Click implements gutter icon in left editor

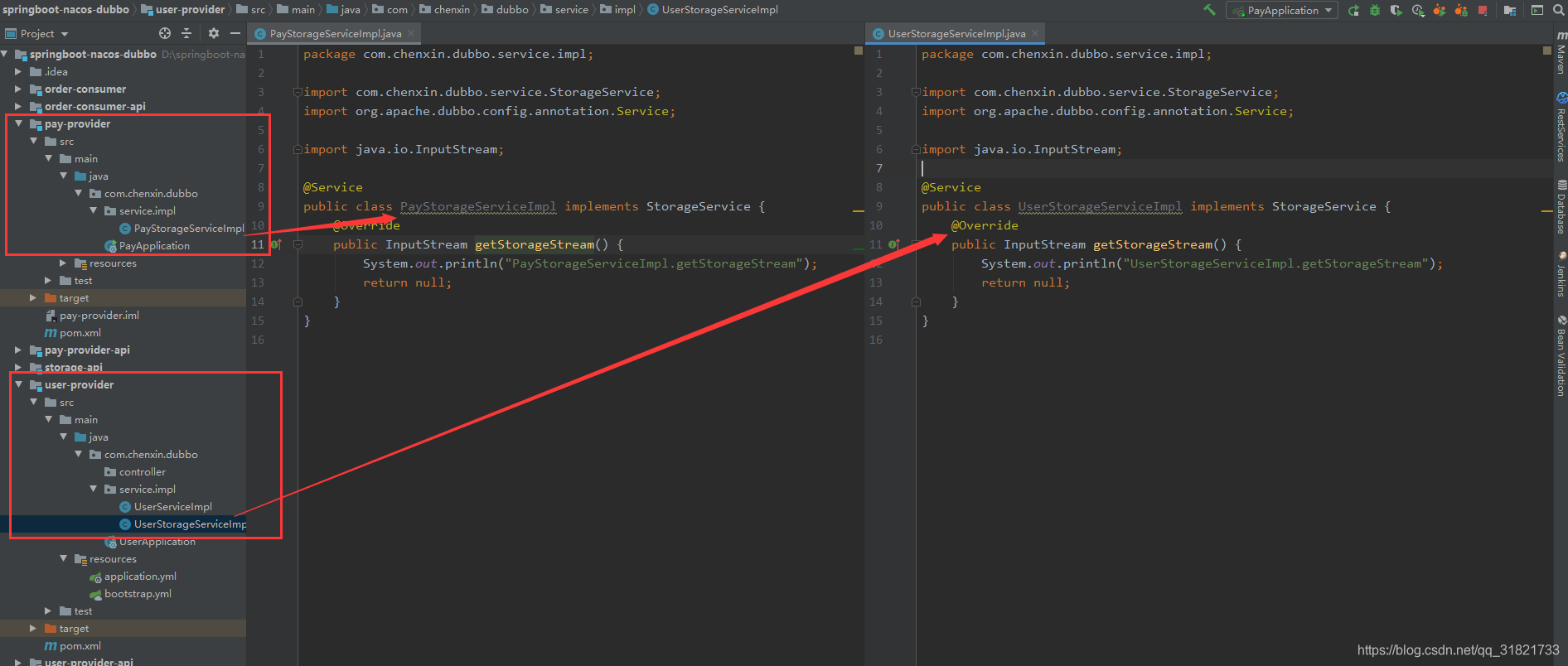pos(276,244)
